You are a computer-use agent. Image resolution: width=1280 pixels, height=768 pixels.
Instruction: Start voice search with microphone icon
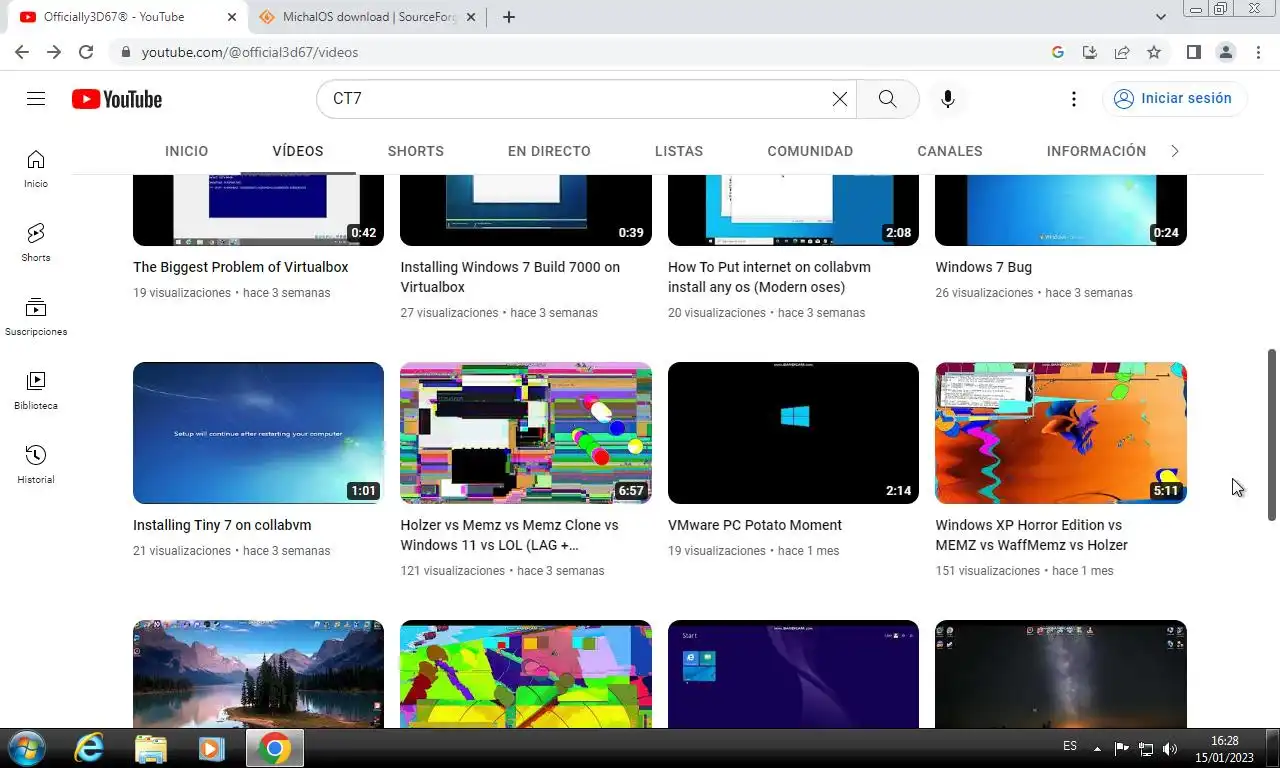(x=948, y=99)
